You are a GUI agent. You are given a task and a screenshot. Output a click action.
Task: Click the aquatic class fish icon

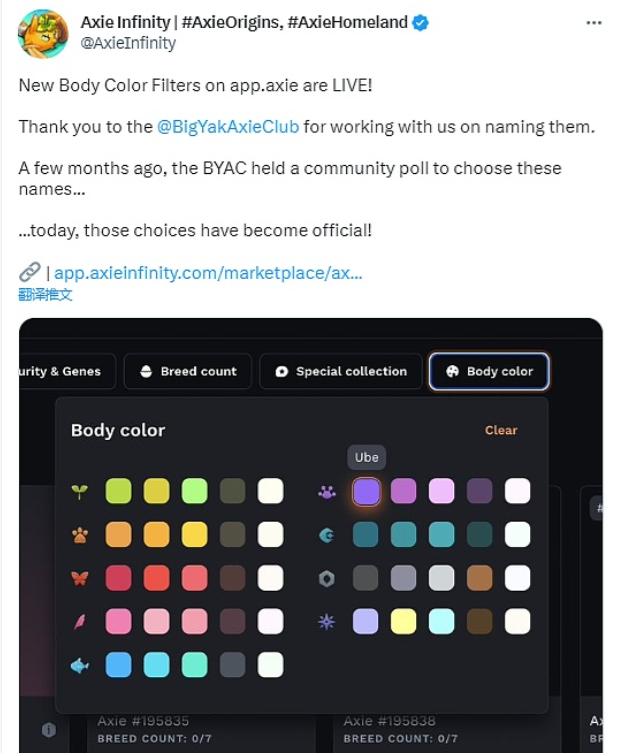(79, 665)
